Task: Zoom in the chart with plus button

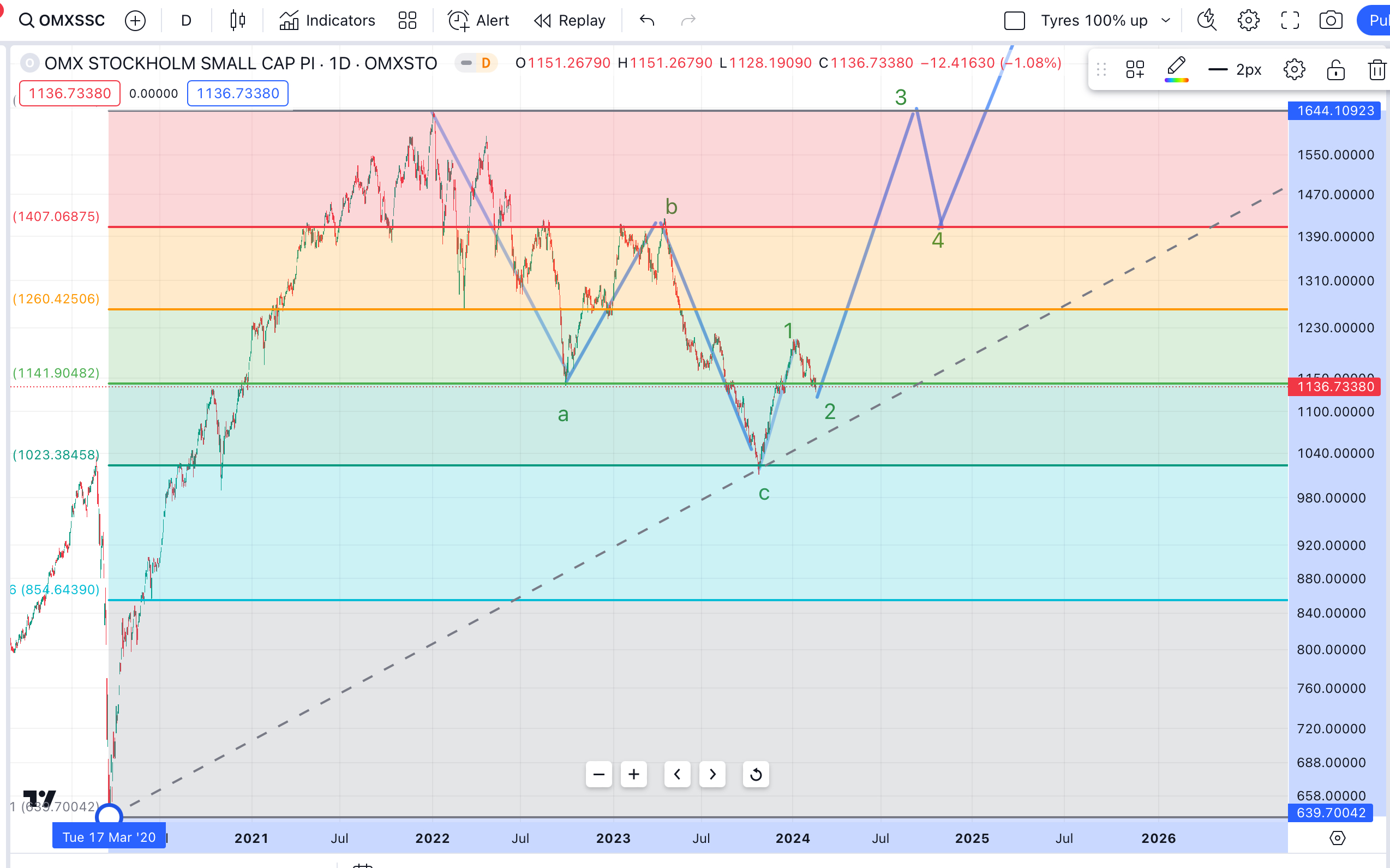Action: [633, 774]
